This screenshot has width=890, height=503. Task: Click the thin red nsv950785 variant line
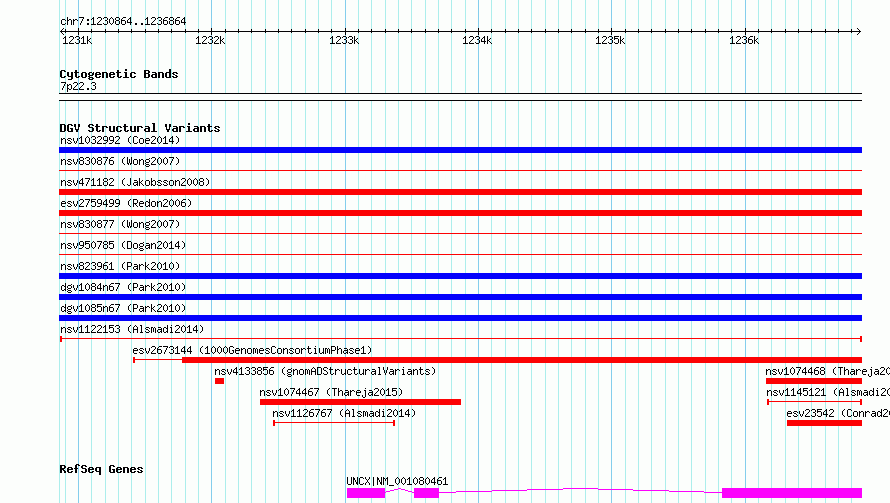click(x=460, y=254)
